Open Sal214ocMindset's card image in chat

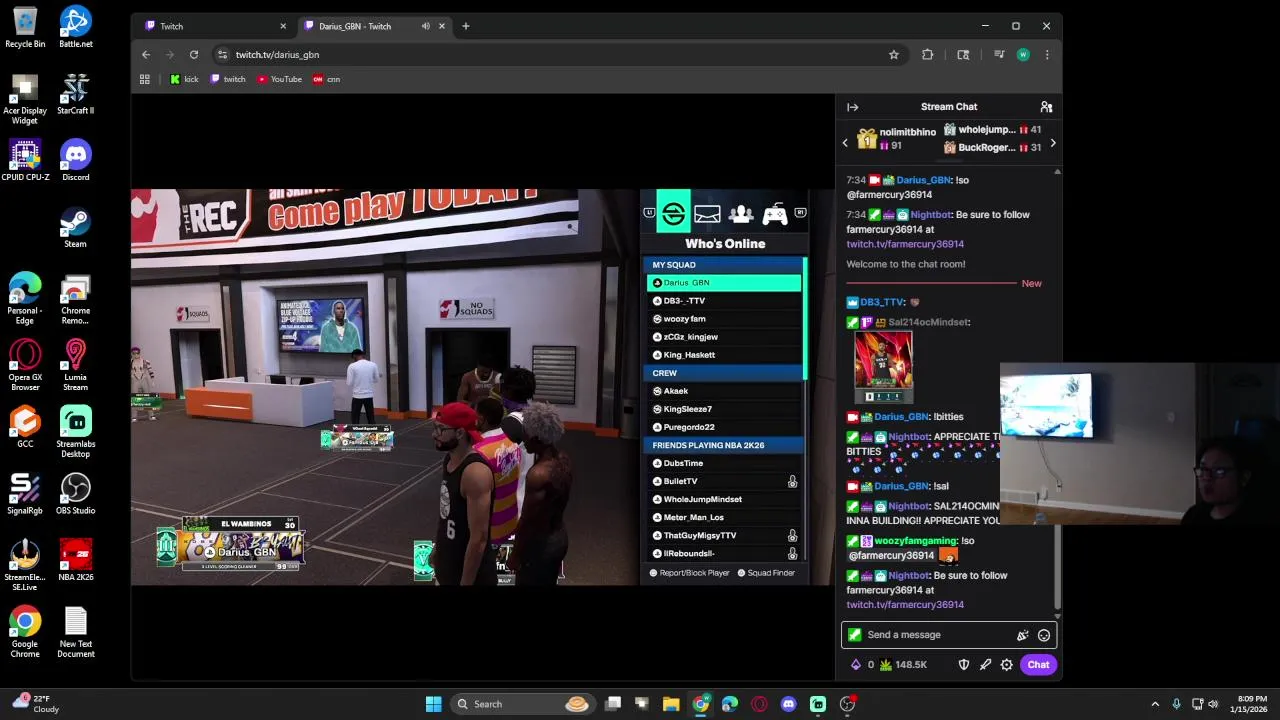883,367
